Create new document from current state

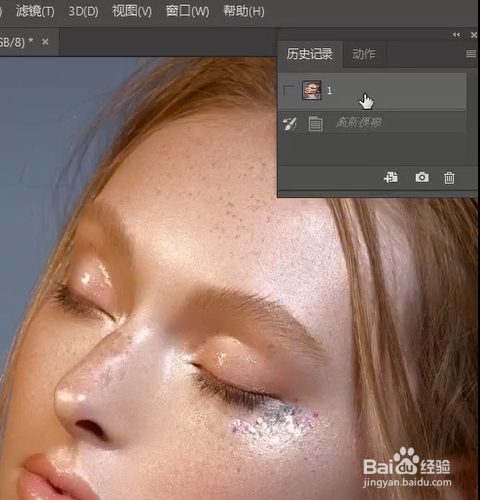pyautogui.click(x=391, y=177)
